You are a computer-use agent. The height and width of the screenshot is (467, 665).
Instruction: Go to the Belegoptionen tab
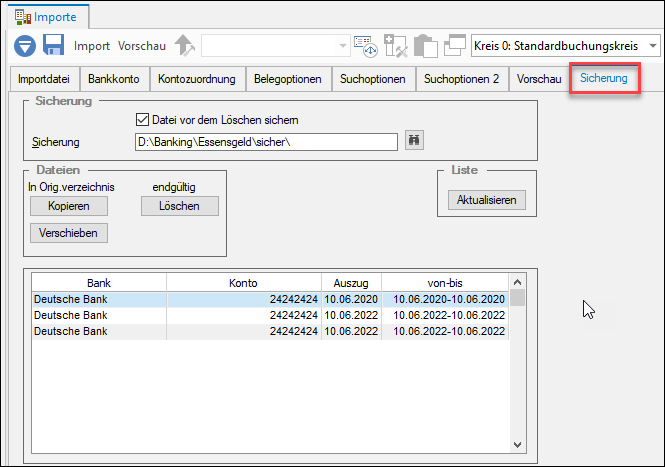coord(288,79)
